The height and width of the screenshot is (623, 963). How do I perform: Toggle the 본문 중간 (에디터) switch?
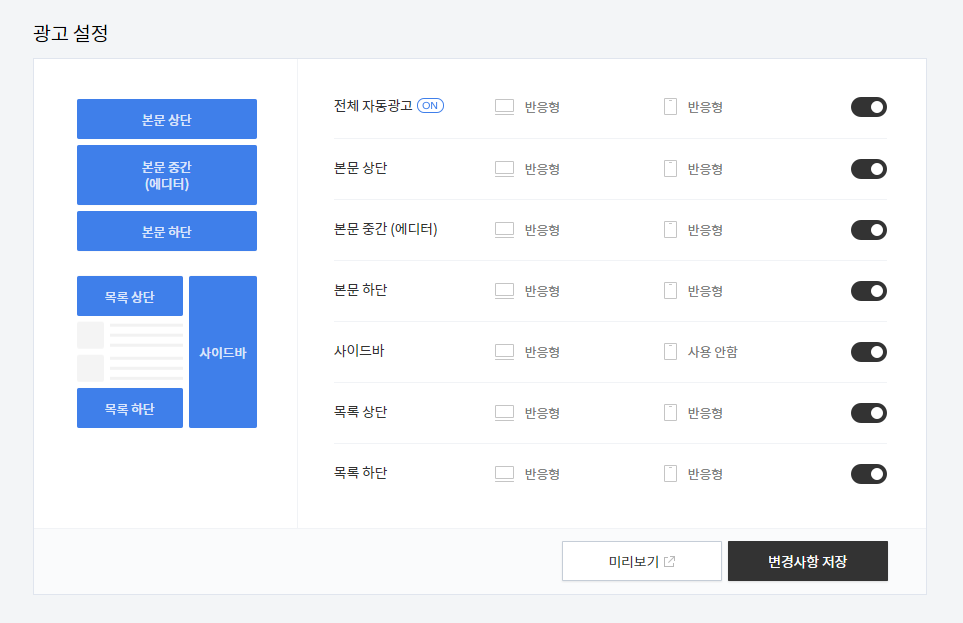pyautogui.click(x=868, y=230)
